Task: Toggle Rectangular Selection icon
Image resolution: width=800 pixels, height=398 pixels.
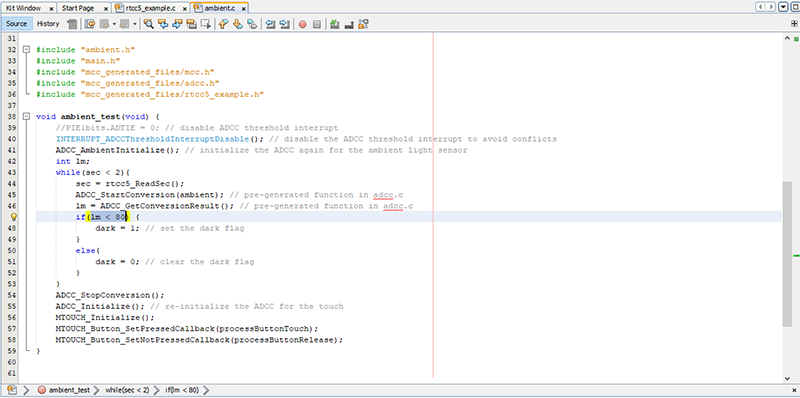Action: pyautogui.click(x=206, y=24)
